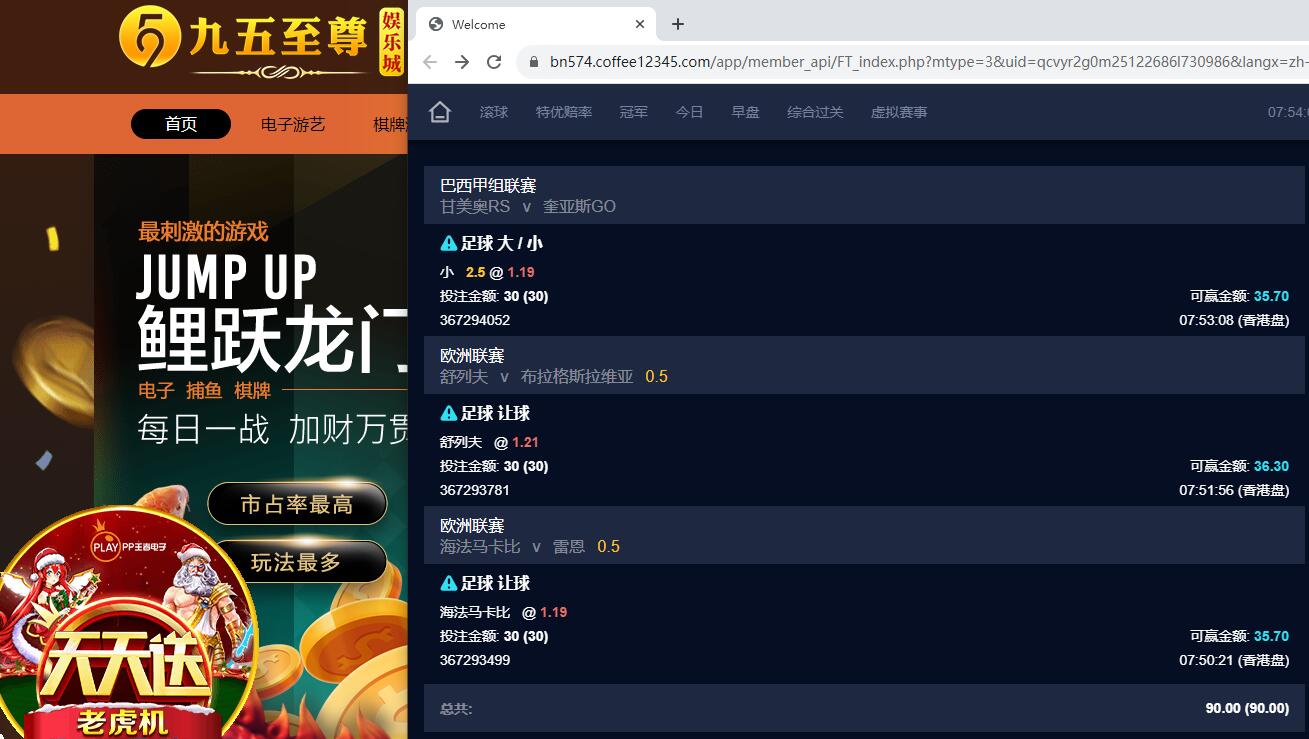The image size is (1309, 739).
Task: Click the browser address bar URL
Action: (x=928, y=62)
